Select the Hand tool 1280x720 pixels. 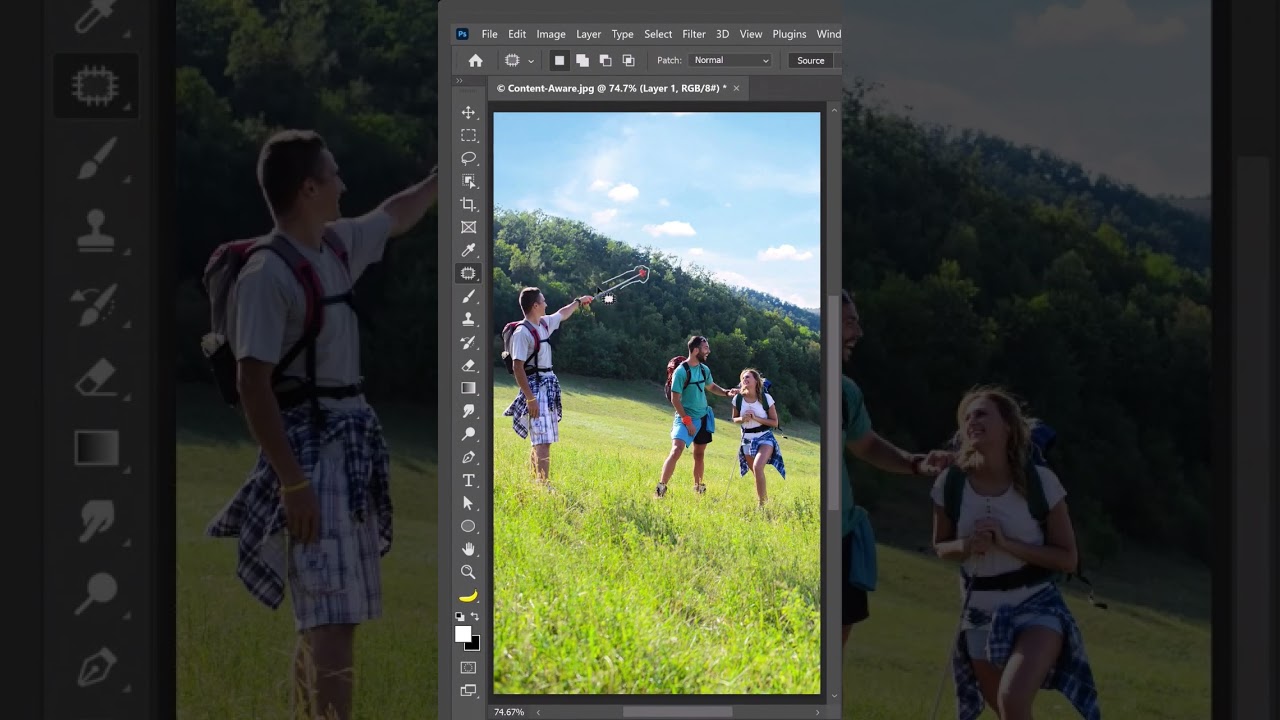click(x=468, y=549)
